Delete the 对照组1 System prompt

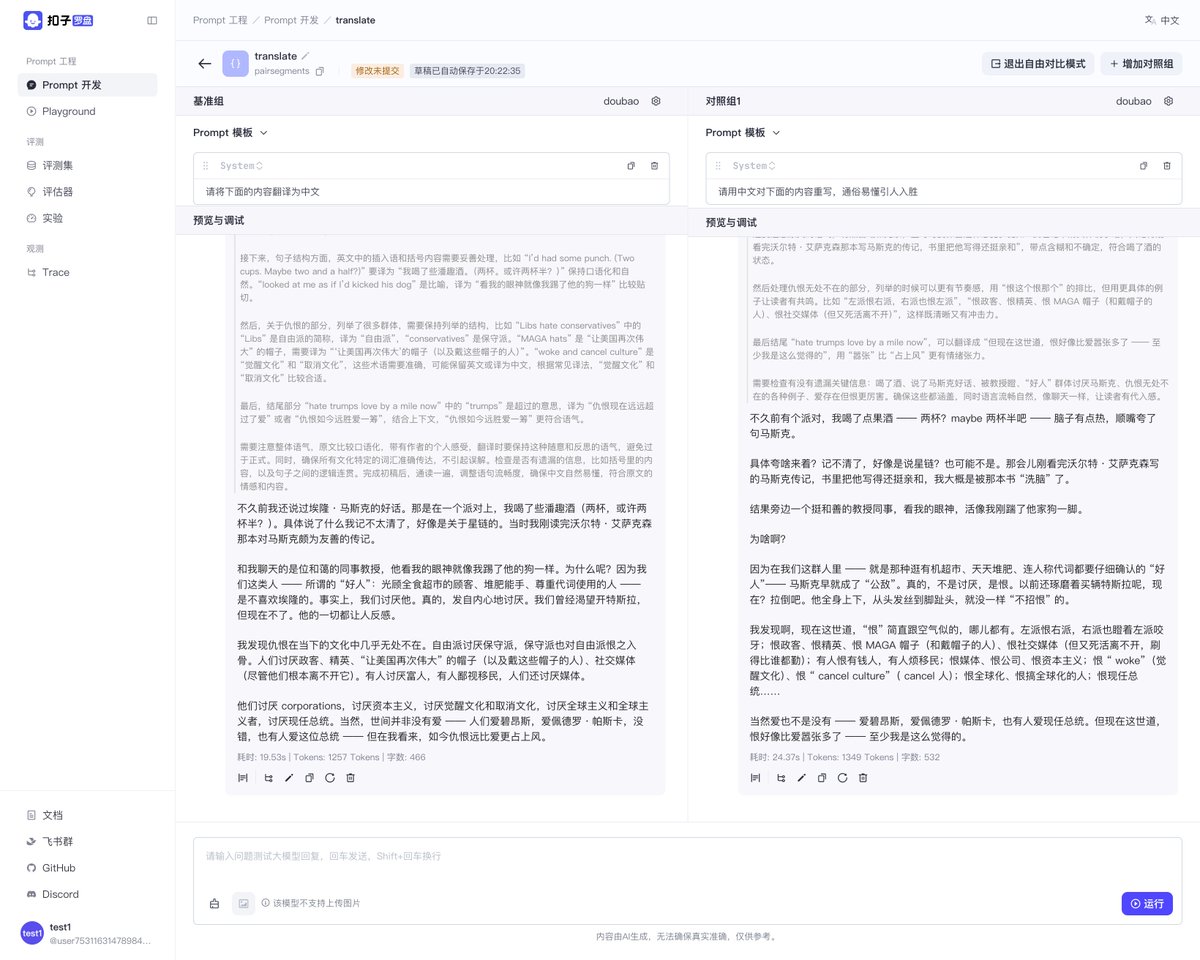(x=1166, y=166)
